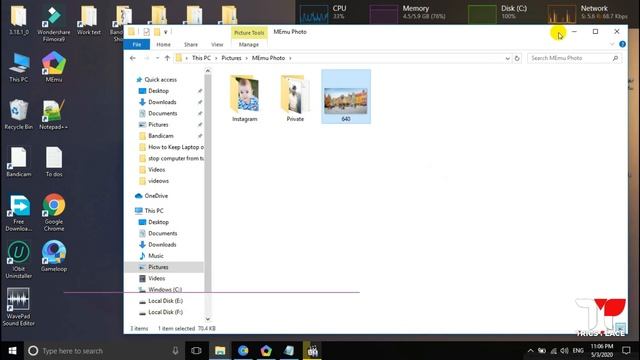The height and width of the screenshot is (360, 640).
Task: Open the Bandicam folder in the sidebar
Action: (160, 136)
